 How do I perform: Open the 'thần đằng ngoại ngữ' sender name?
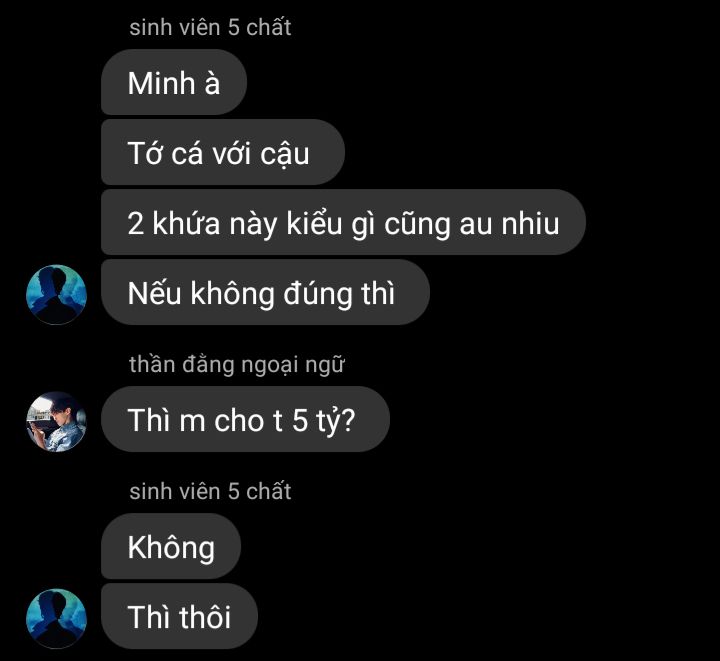click(x=236, y=365)
